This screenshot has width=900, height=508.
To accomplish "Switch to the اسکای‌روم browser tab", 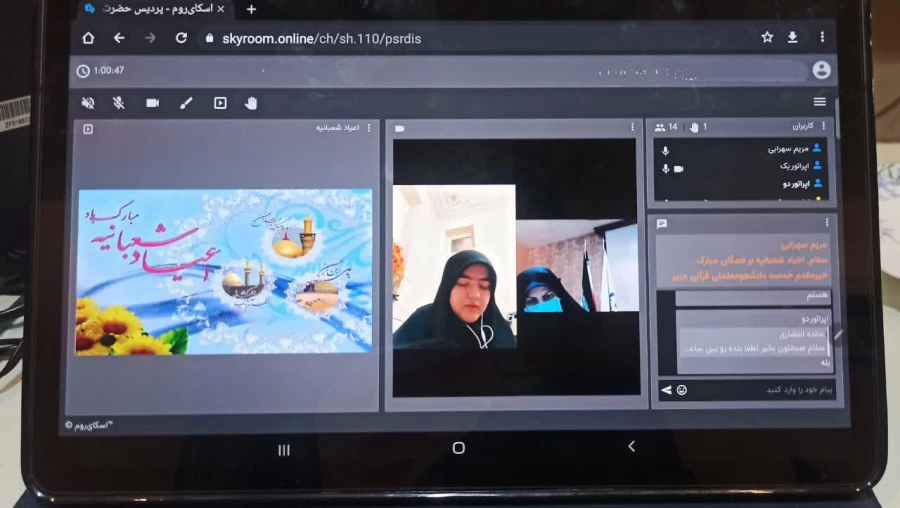I will [155, 9].
